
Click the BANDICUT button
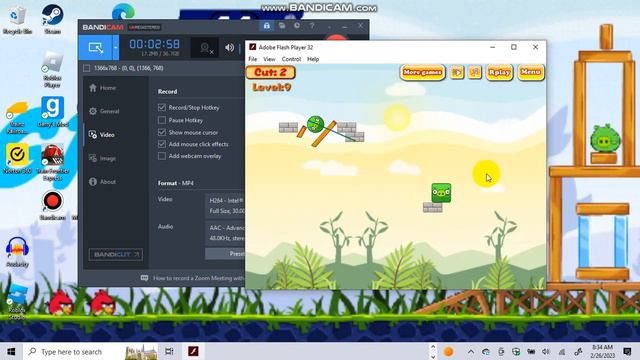point(116,254)
